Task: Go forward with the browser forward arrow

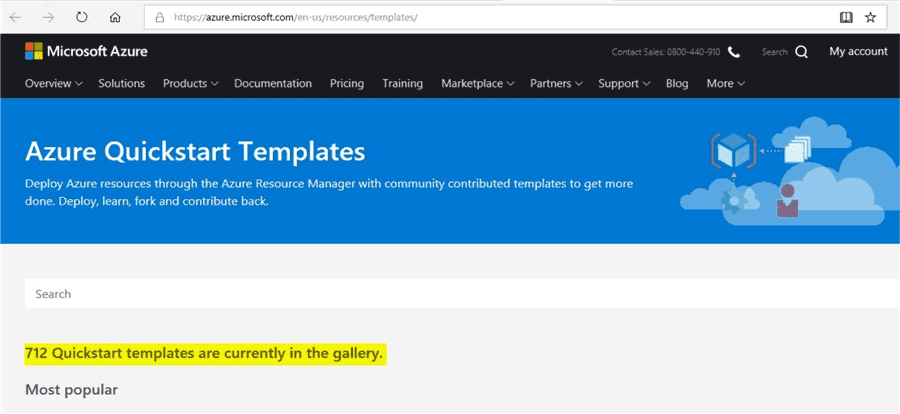Action: (x=49, y=18)
